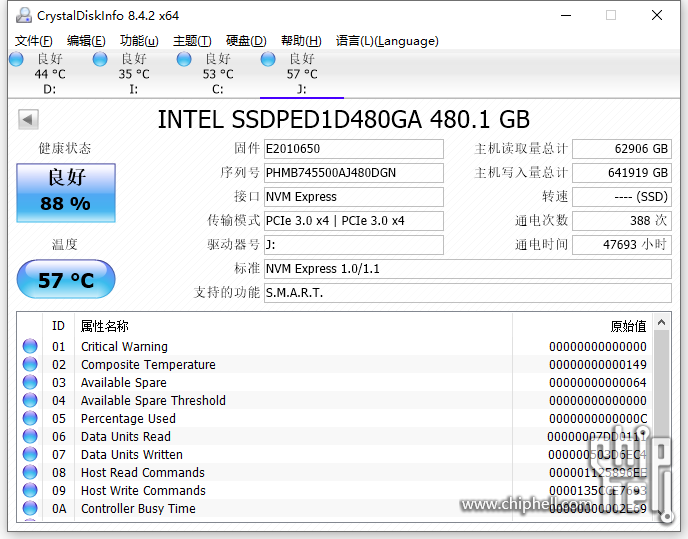Click the CrystalDiskInfo app icon in title bar

click(24, 15)
